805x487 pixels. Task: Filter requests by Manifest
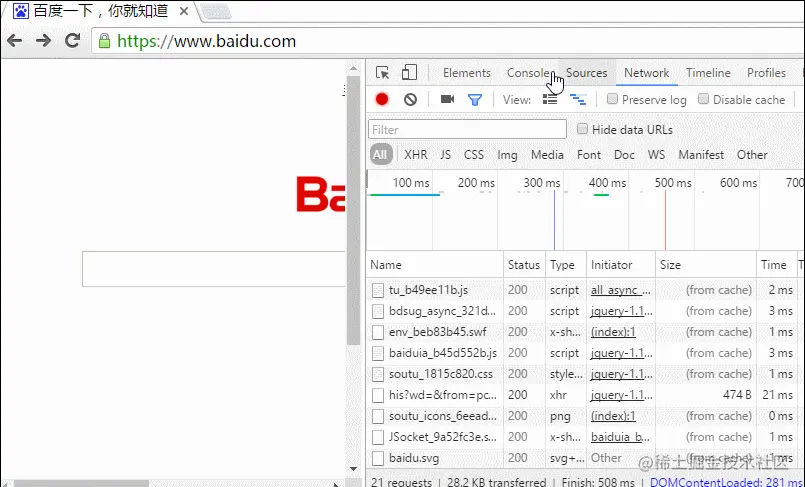pyautogui.click(x=701, y=154)
